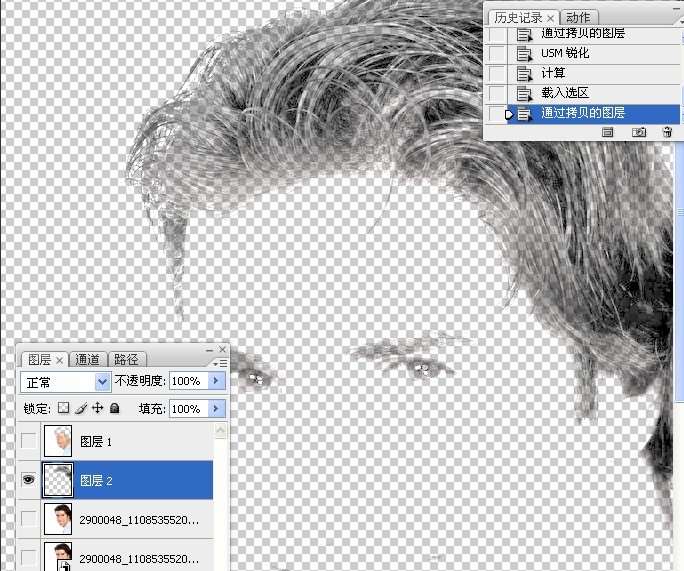Set history brush source at 载入选区
This screenshot has height=571, width=684.
497,93
